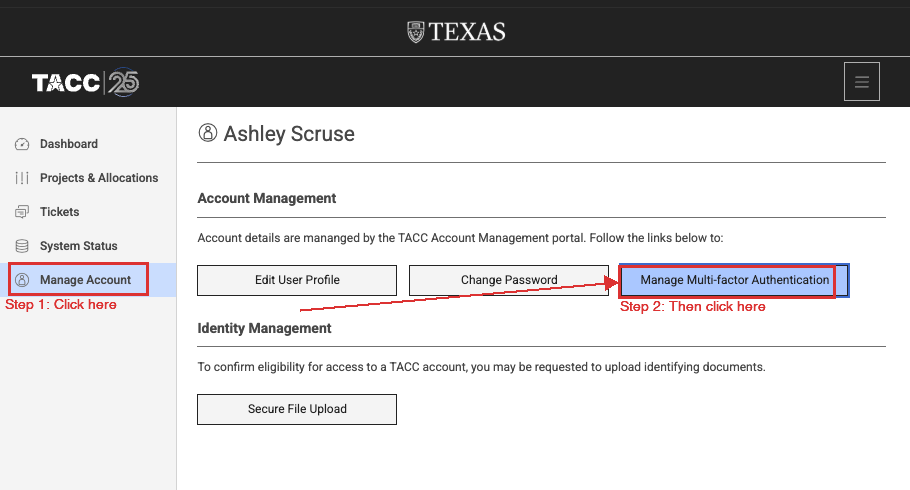Click the text starting 'To confirm eligibility'
This screenshot has height=490, width=910.
(481, 367)
